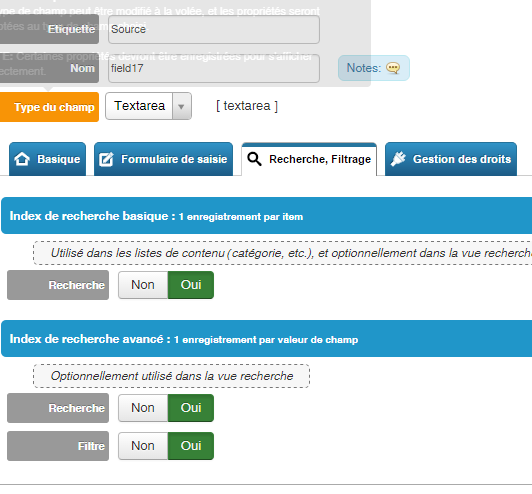Click the pencil edit icon on Formulaire tab

[106, 159]
